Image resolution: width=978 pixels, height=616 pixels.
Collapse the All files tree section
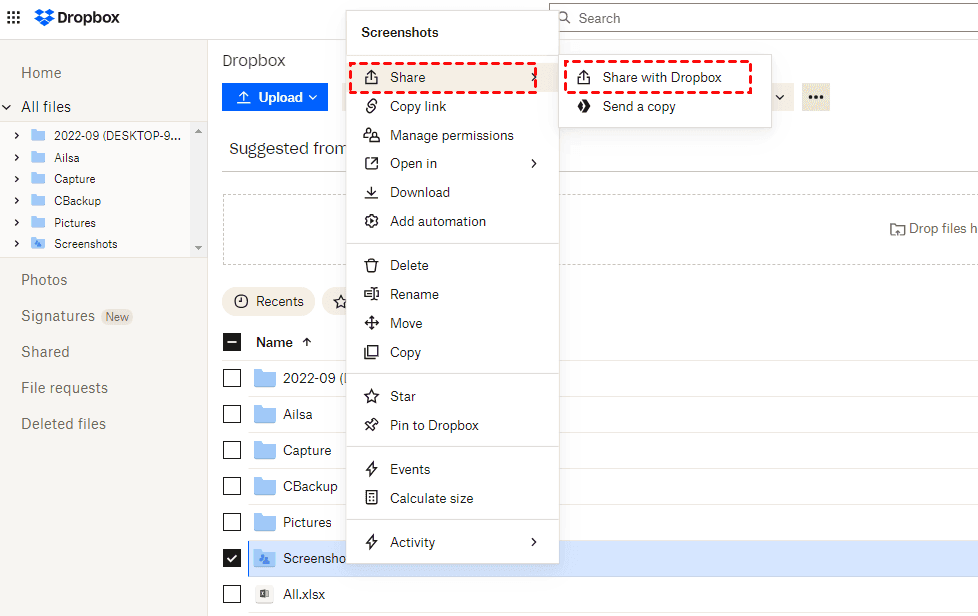[7, 107]
